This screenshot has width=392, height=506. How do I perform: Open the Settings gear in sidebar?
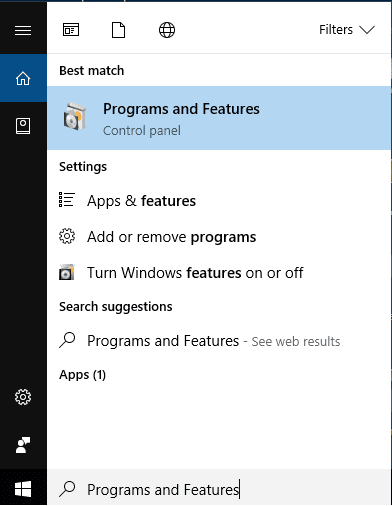tap(23, 397)
